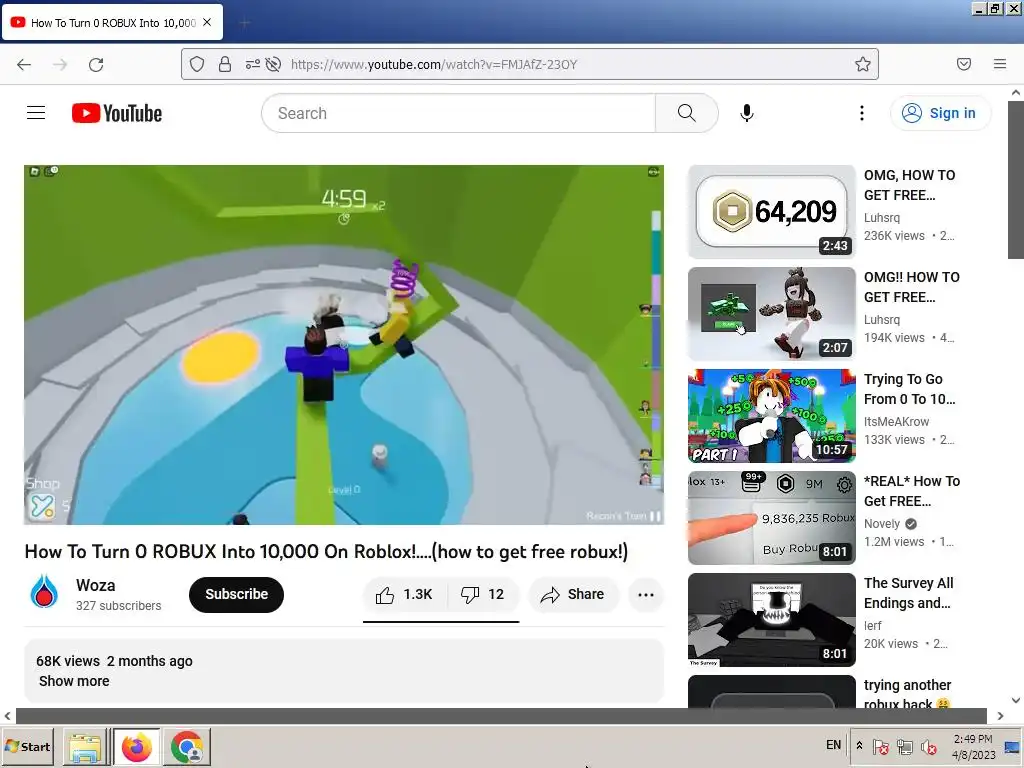Open "Trying To Go From 0 To 10..." title
This screenshot has width=1024, height=768.
[910, 389]
